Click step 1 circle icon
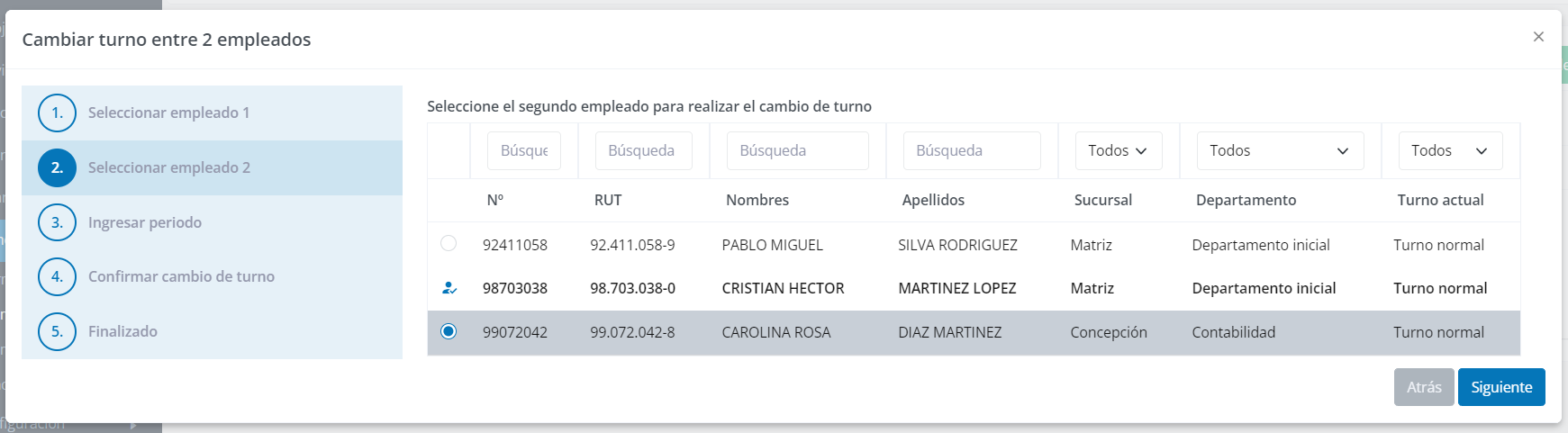 [57, 113]
